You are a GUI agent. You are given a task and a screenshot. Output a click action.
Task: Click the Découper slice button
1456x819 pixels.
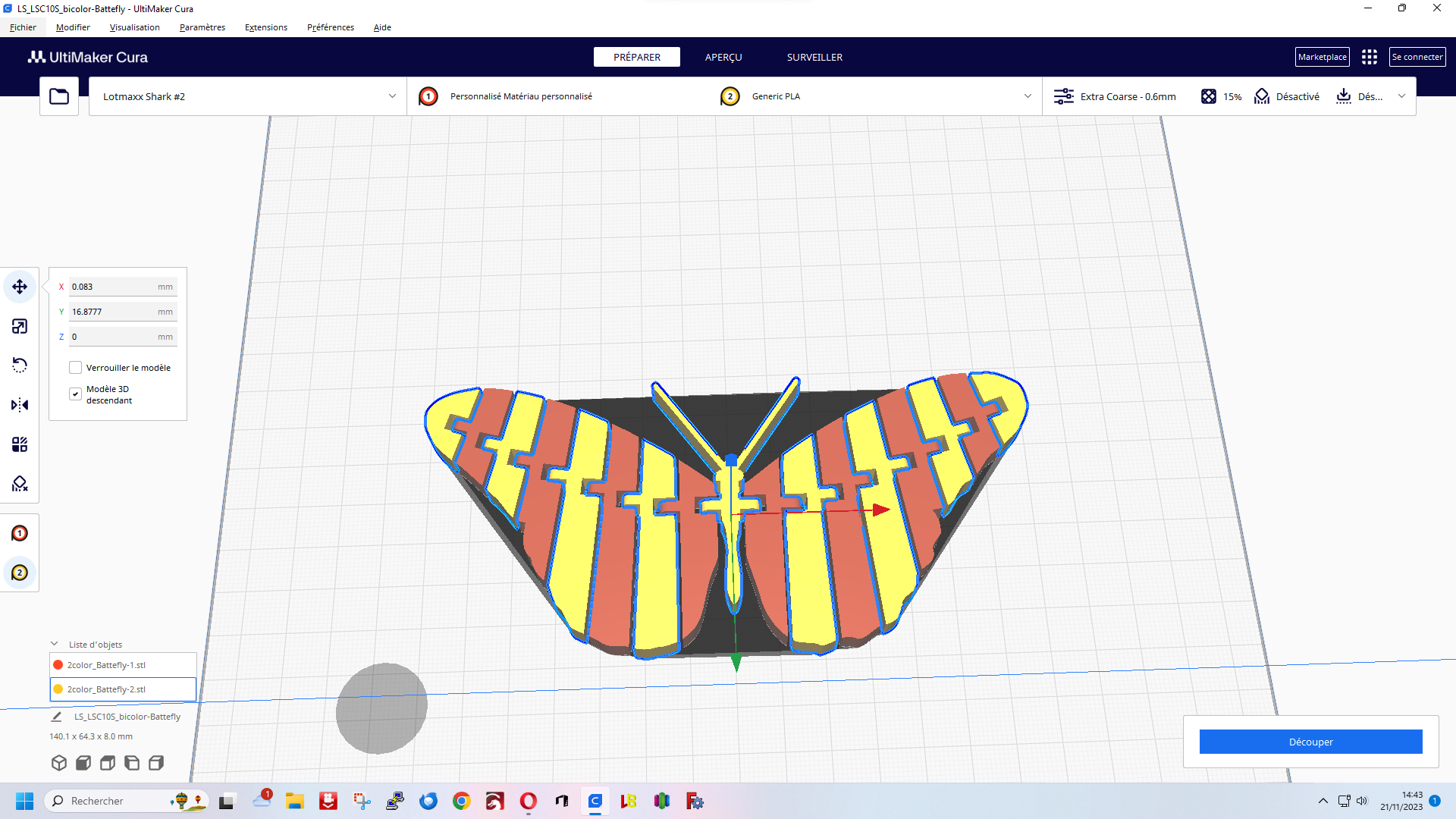pos(1310,742)
